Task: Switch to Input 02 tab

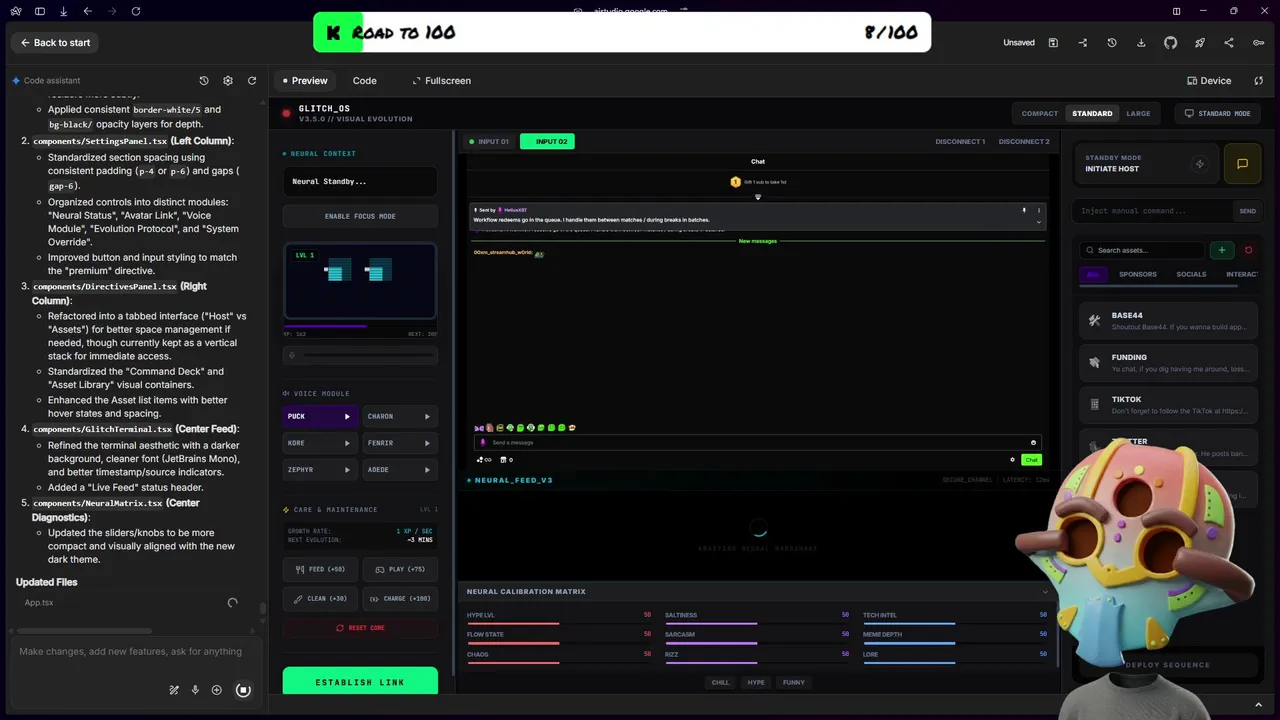Action: pyautogui.click(x=547, y=142)
